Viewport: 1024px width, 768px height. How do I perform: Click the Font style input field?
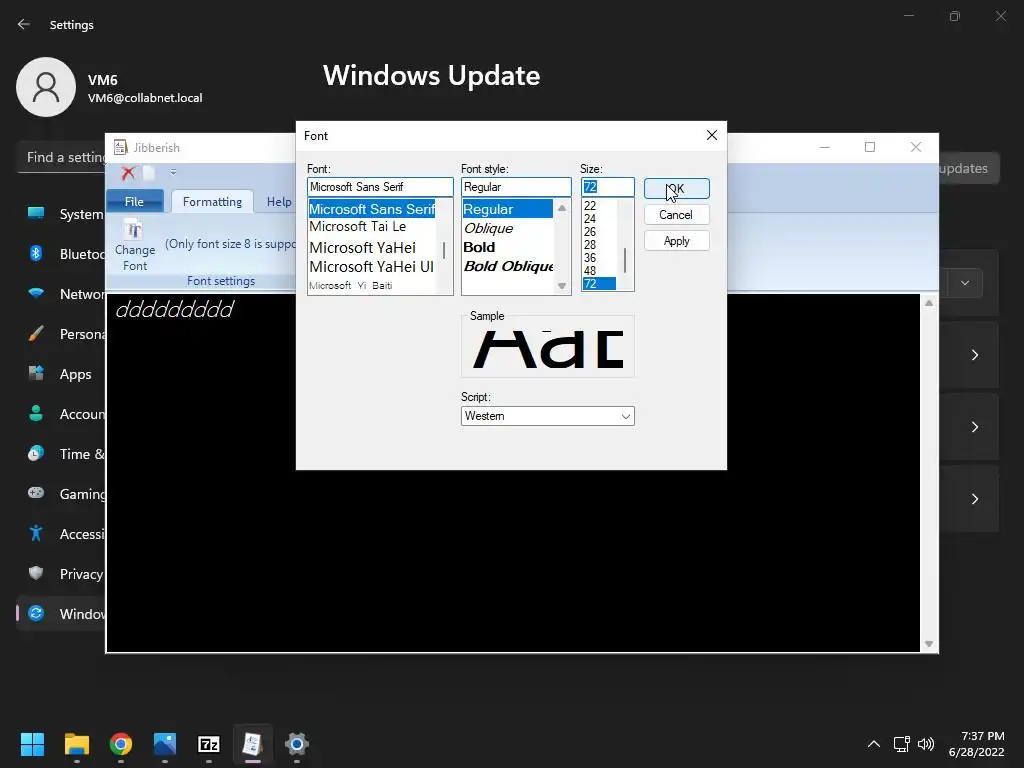coord(516,187)
